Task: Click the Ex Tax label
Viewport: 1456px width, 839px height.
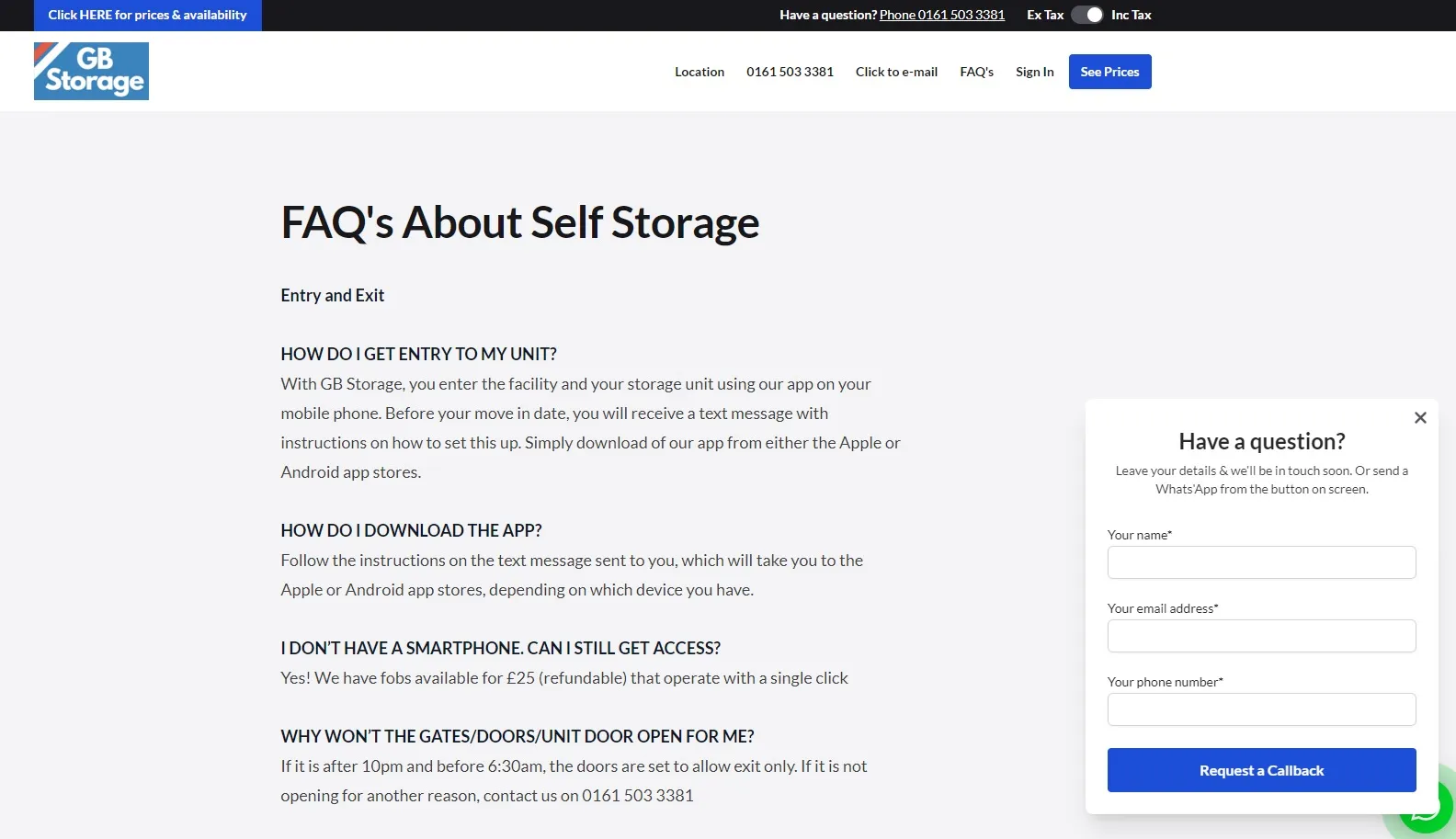Action: (1045, 15)
